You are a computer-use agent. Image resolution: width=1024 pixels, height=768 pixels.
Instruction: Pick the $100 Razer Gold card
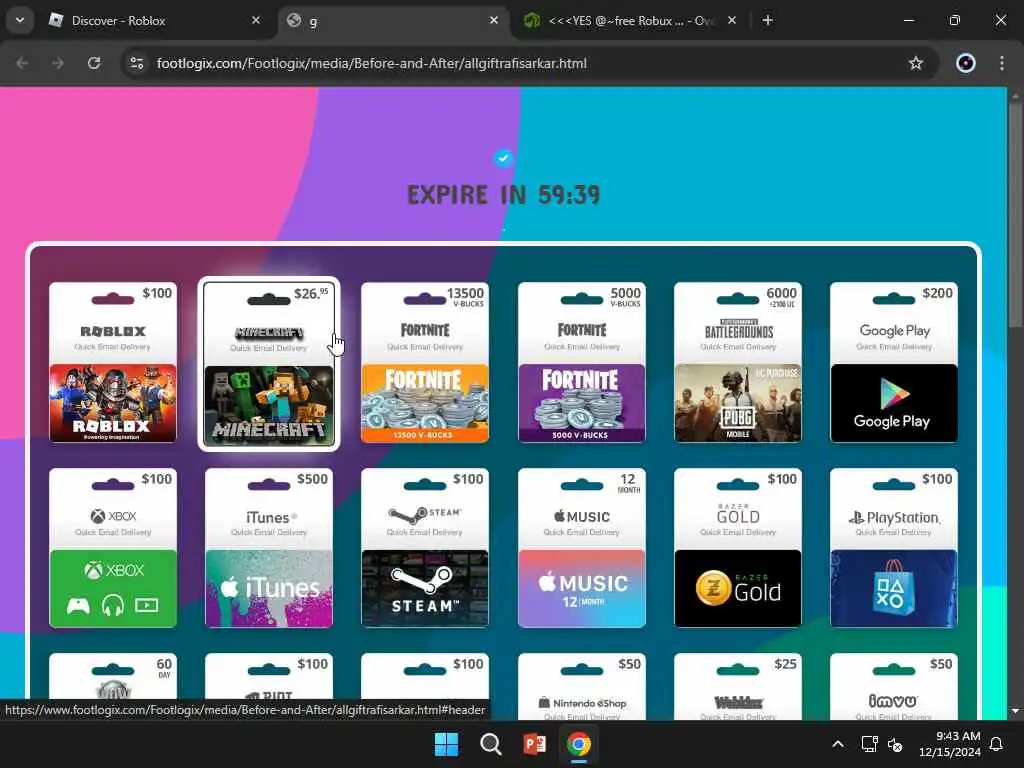pyautogui.click(x=738, y=548)
